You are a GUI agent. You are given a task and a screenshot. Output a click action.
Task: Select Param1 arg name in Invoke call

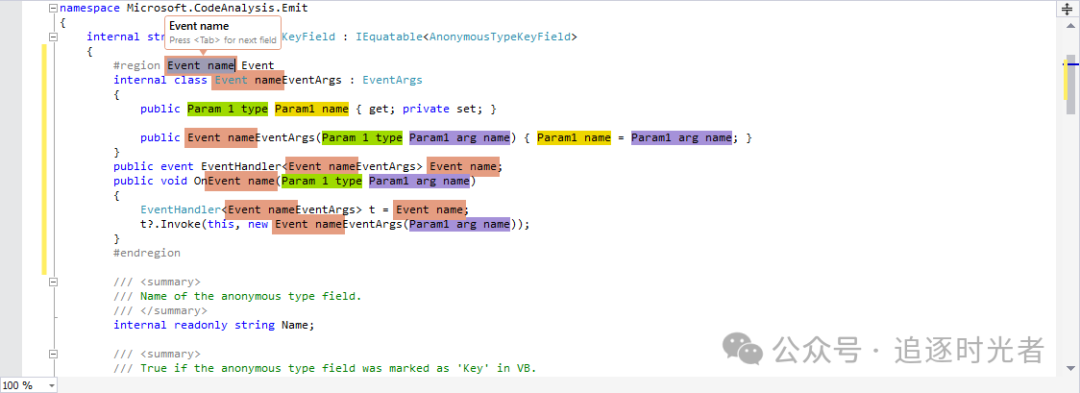coord(459,224)
